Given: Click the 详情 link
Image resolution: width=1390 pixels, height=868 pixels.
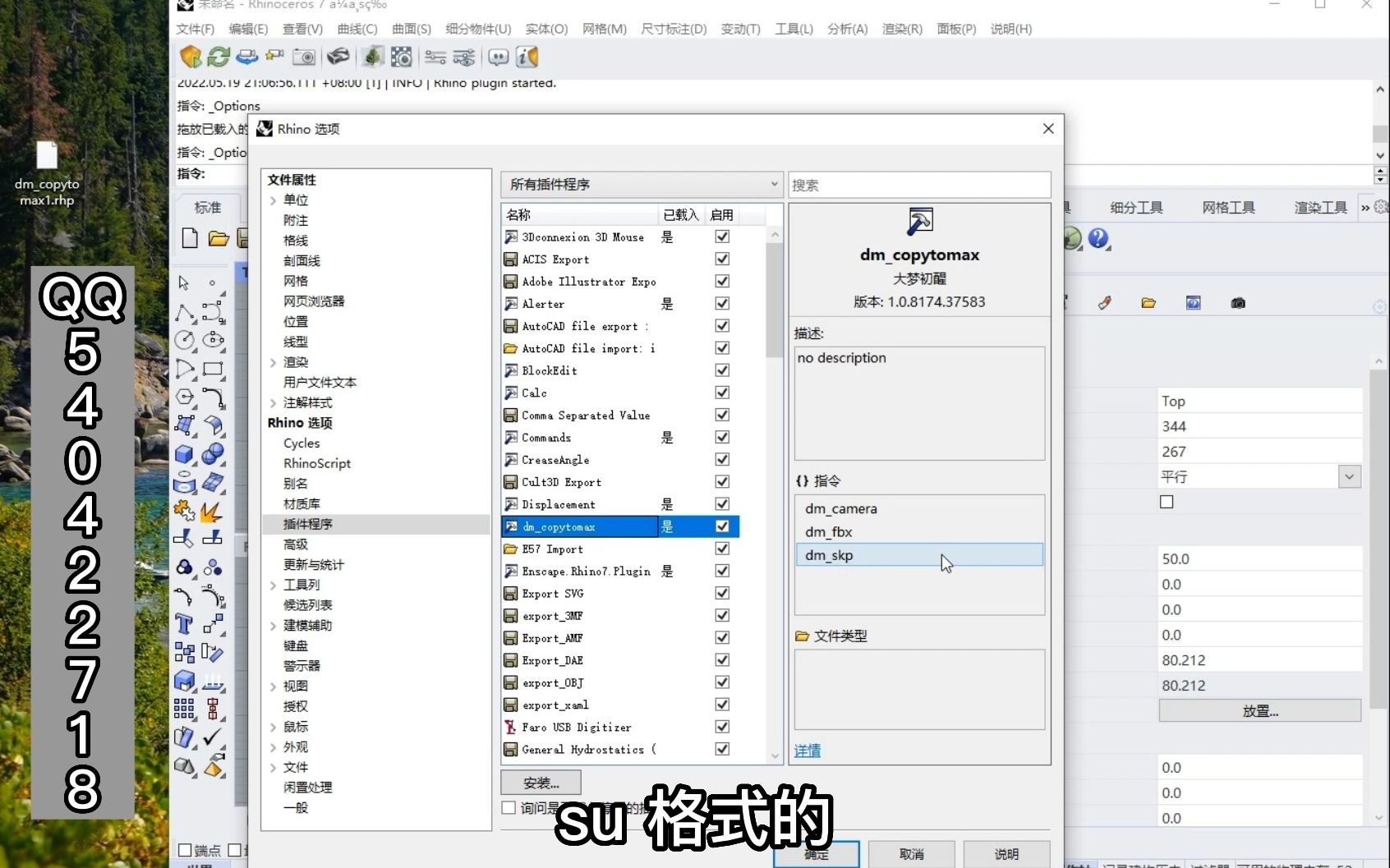Looking at the screenshot, I should point(808,751).
